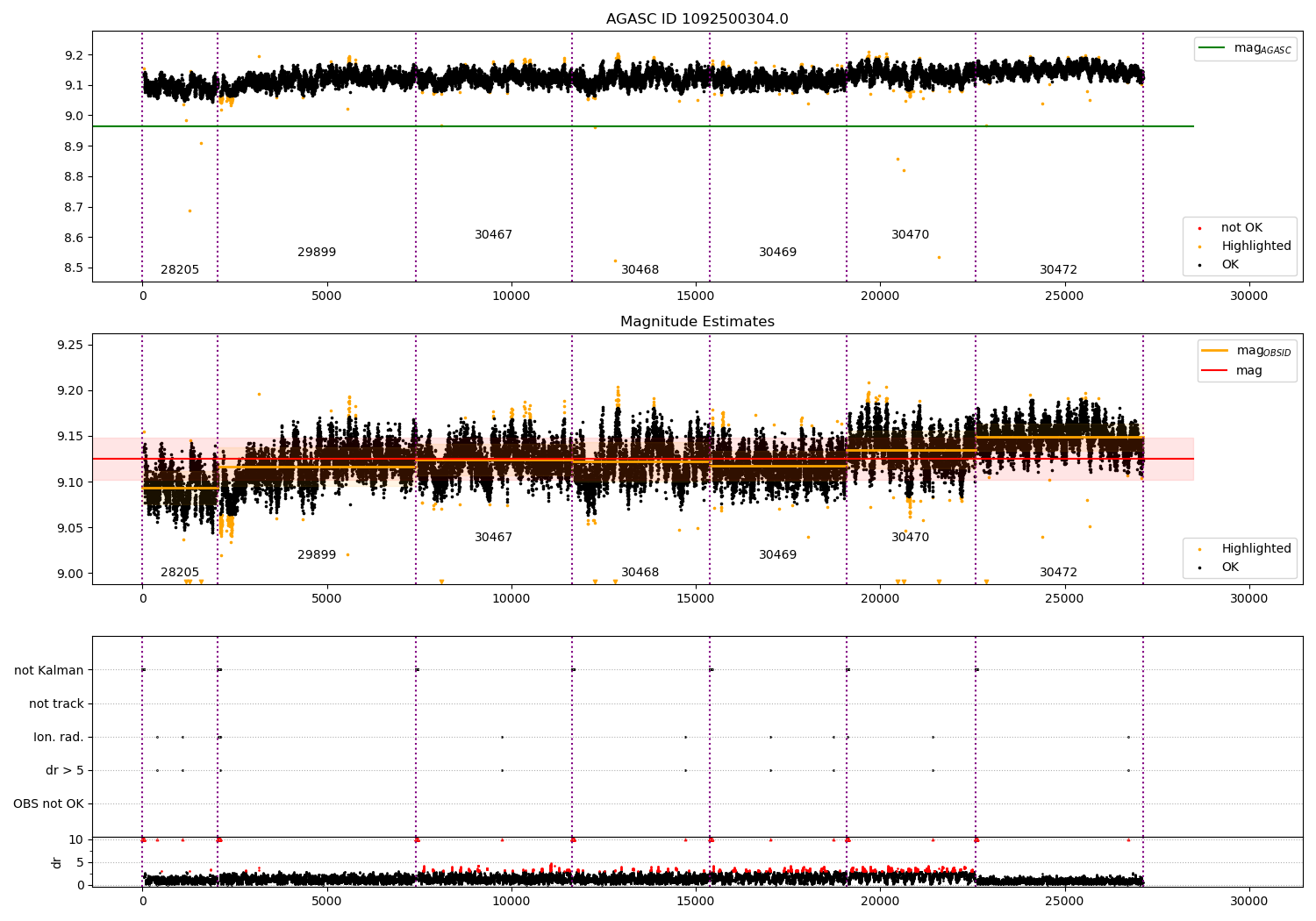Click the 9.15 y-axis tick of middle plot
This screenshot has height=921, width=1316.
click(x=70, y=437)
